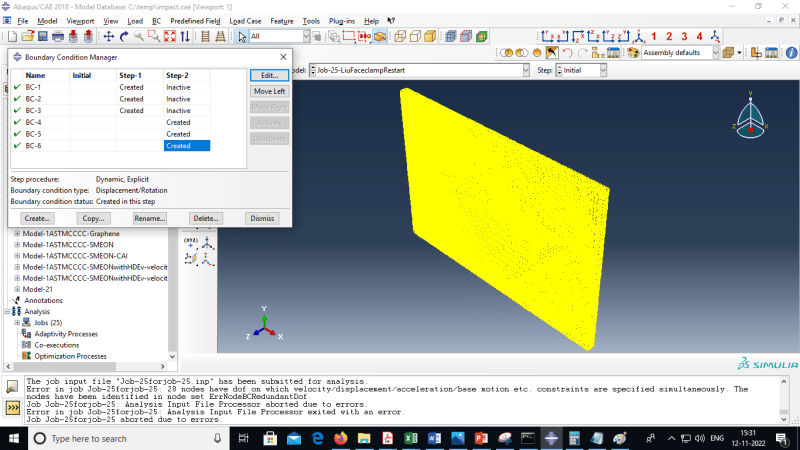Apply custom view 2
Image resolution: width=800 pixels, height=450 pixels.
click(669, 36)
